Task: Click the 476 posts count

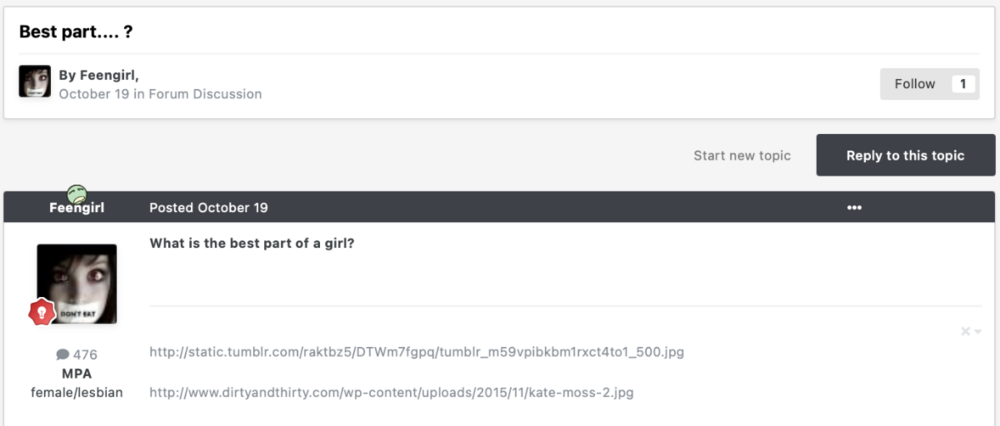Action: point(85,355)
